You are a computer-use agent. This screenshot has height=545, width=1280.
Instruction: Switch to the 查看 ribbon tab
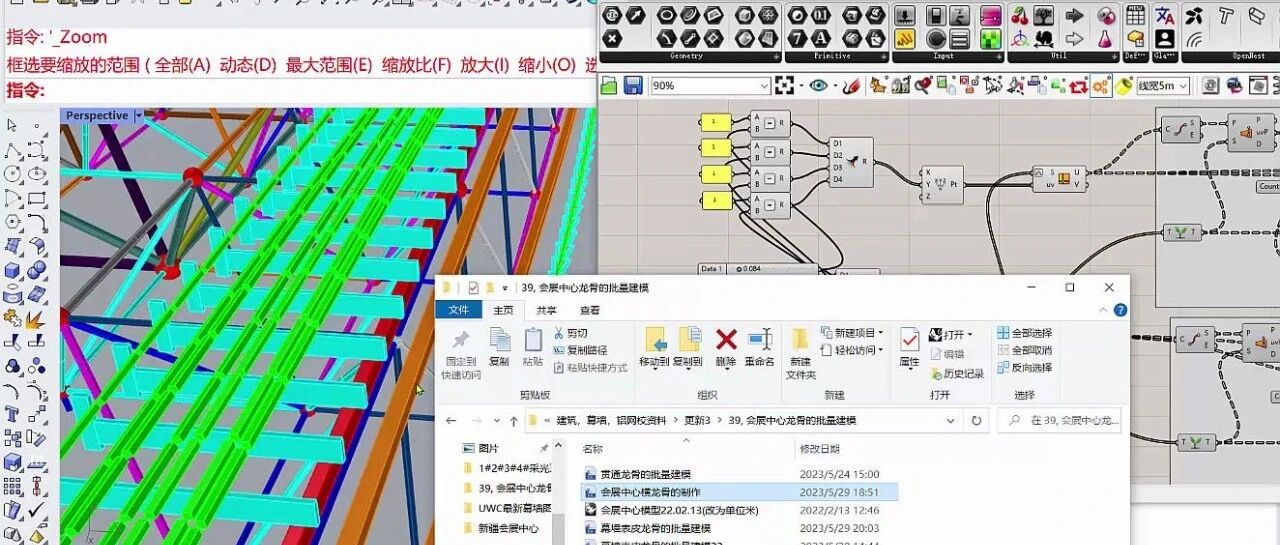coord(590,311)
